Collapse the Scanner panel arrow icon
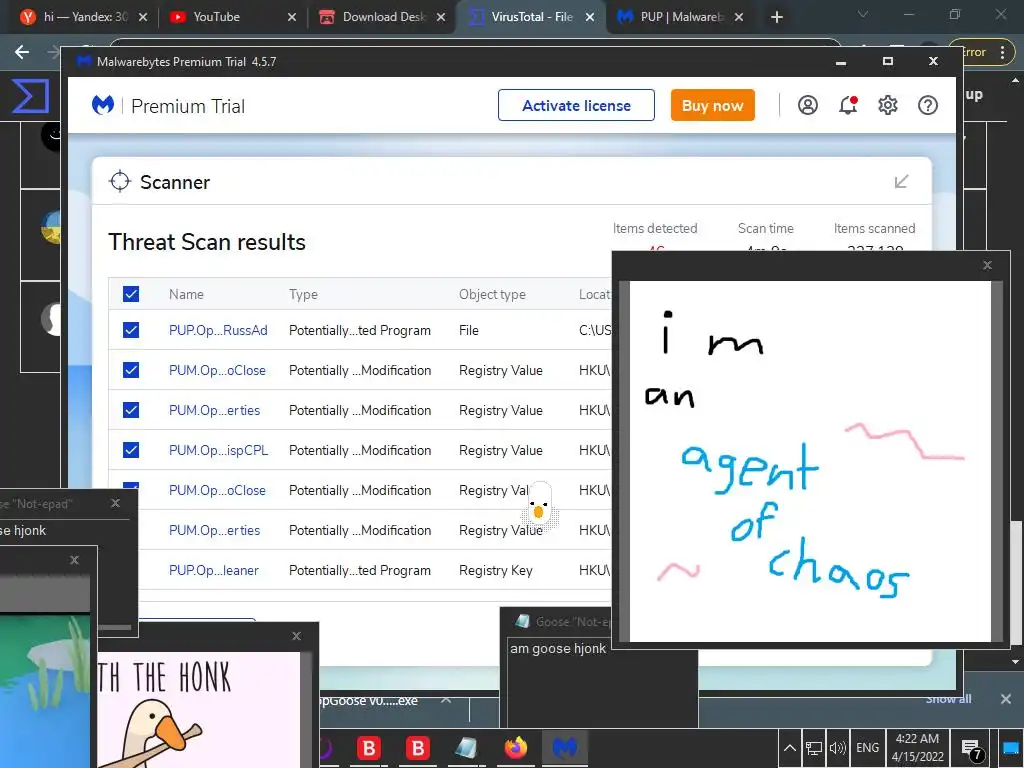The width and height of the screenshot is (1024, 768). (901, 182)
